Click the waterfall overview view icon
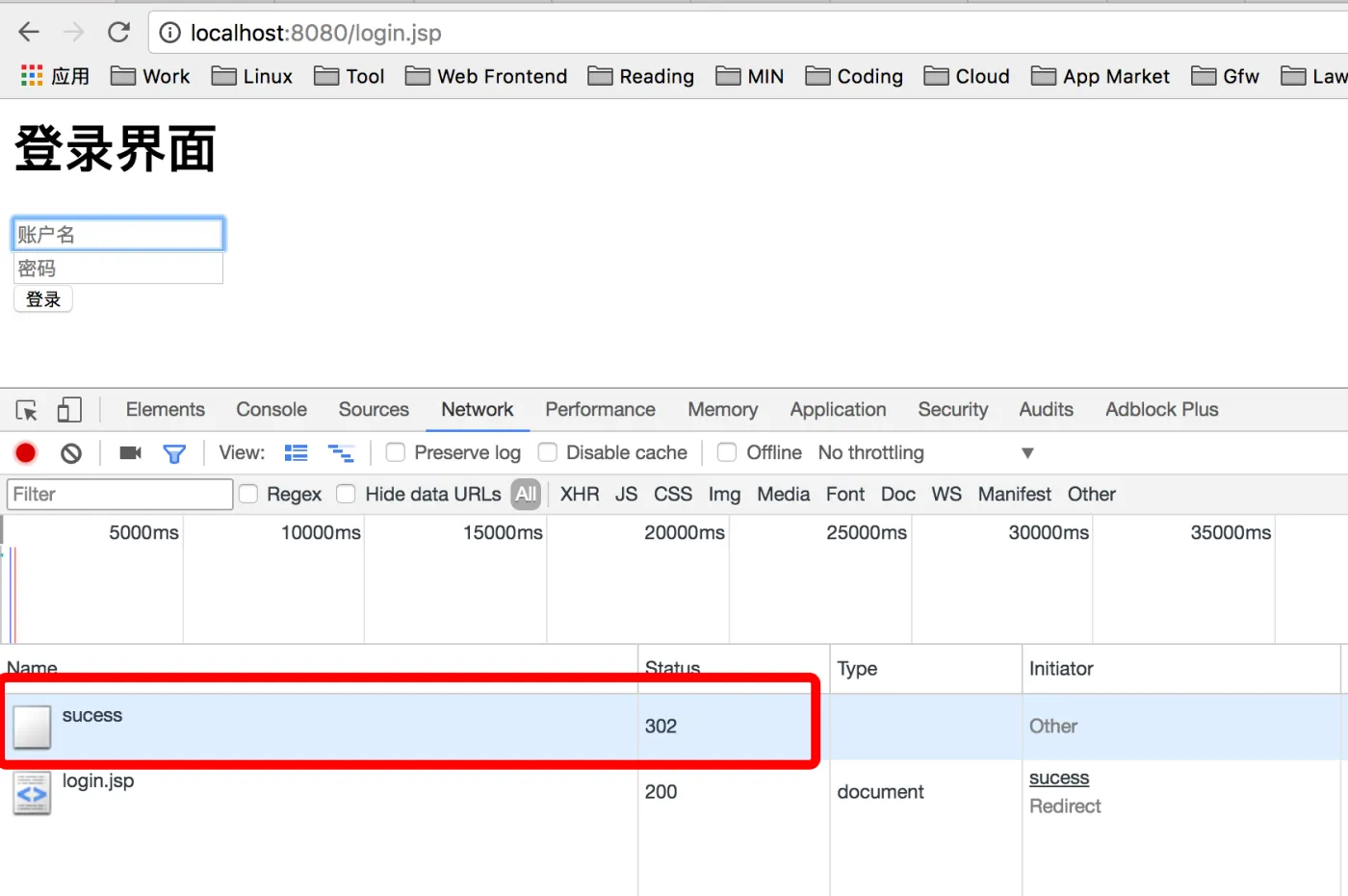This screenshot has height=896, width=1348. (341, 453)
